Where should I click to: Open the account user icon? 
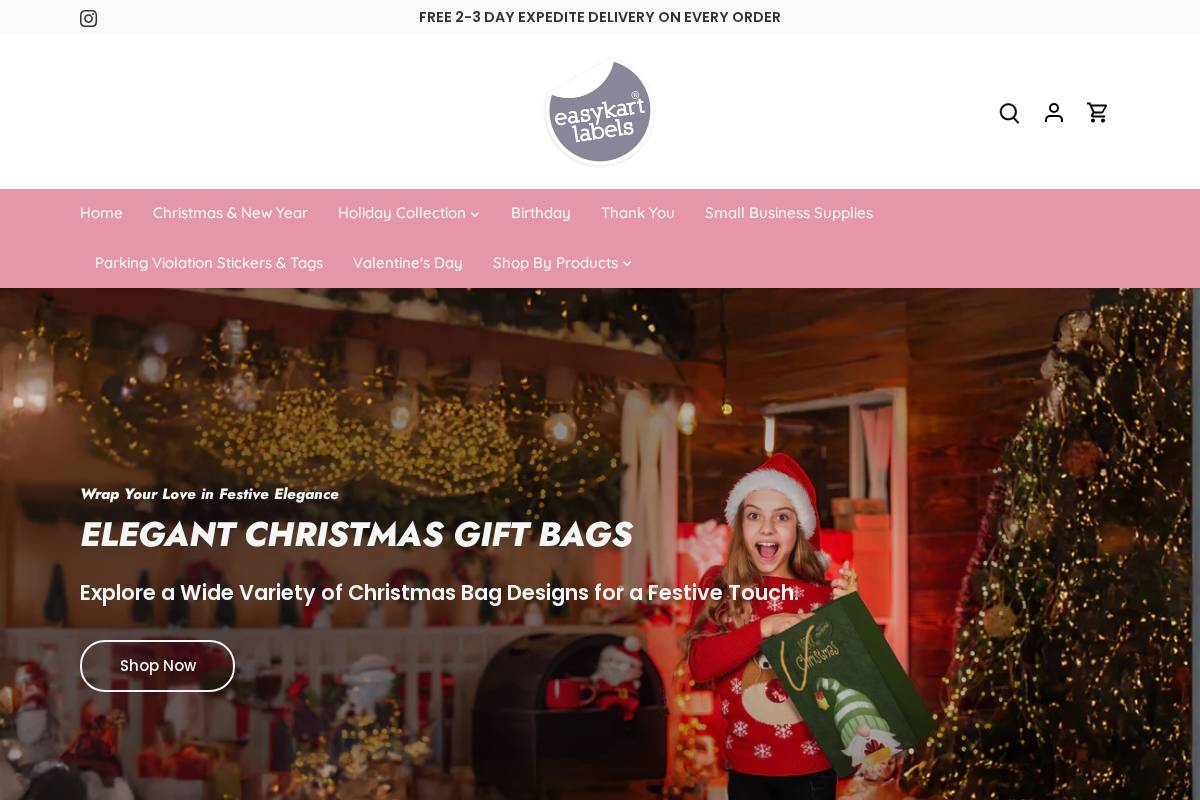coord(1053,113)
